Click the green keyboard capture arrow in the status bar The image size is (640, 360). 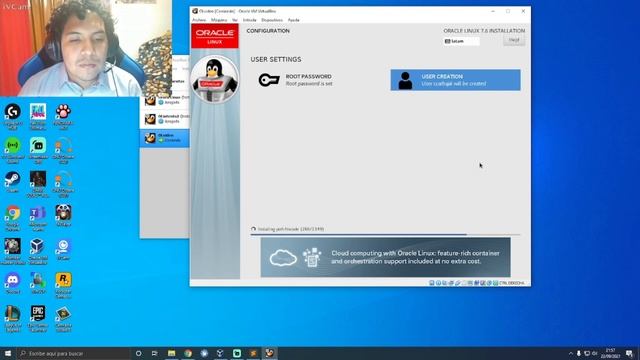coord(496,283)
